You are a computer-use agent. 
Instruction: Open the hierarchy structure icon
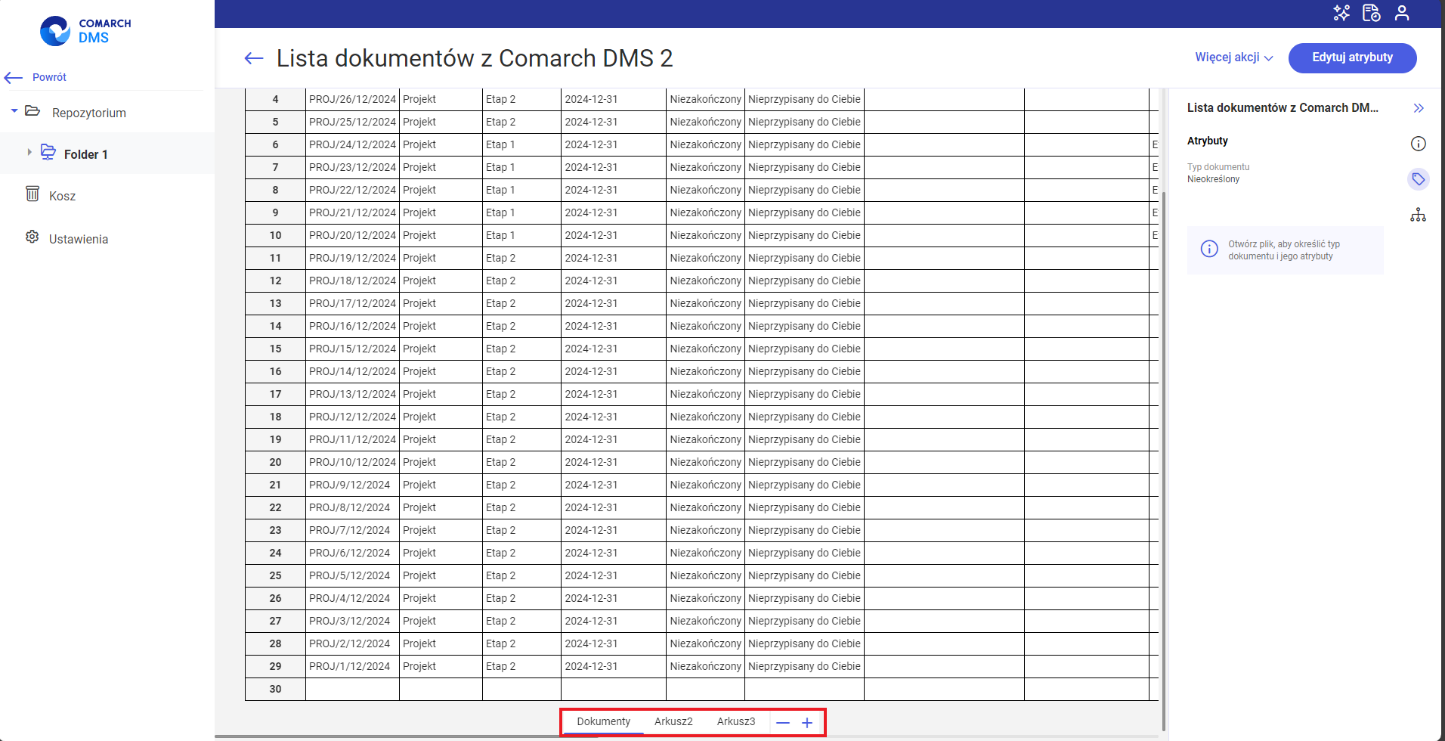click(x=1418, y=214)
